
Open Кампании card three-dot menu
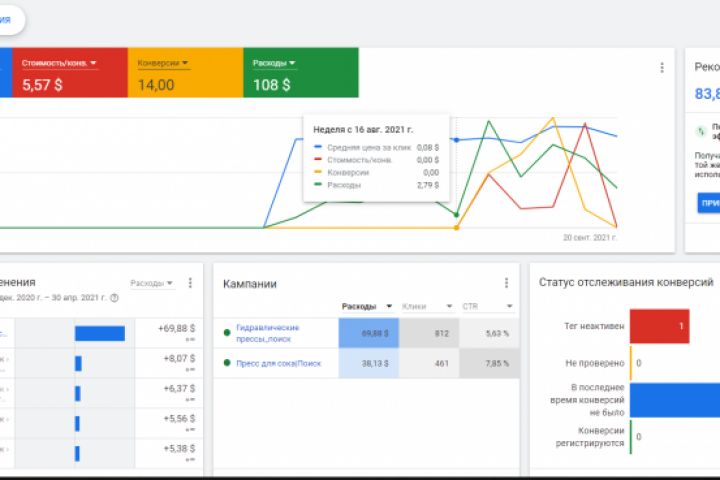(x=506, y=283)
